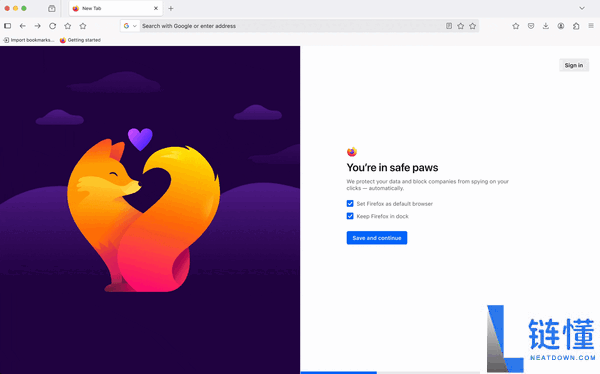Click the Sign in button

click(574, 65)
